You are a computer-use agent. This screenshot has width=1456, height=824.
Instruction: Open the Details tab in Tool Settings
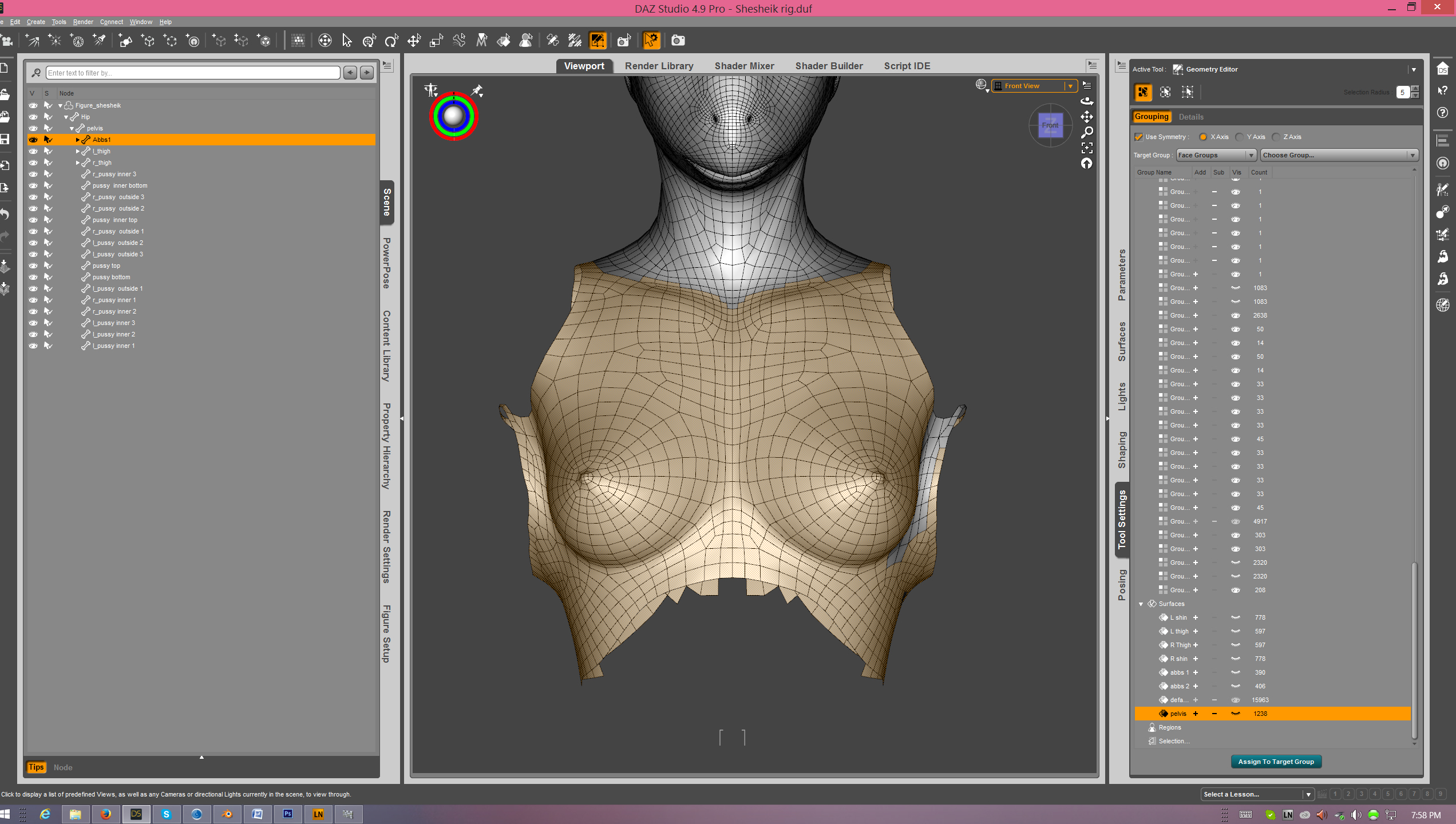[x=1191, y=117]
